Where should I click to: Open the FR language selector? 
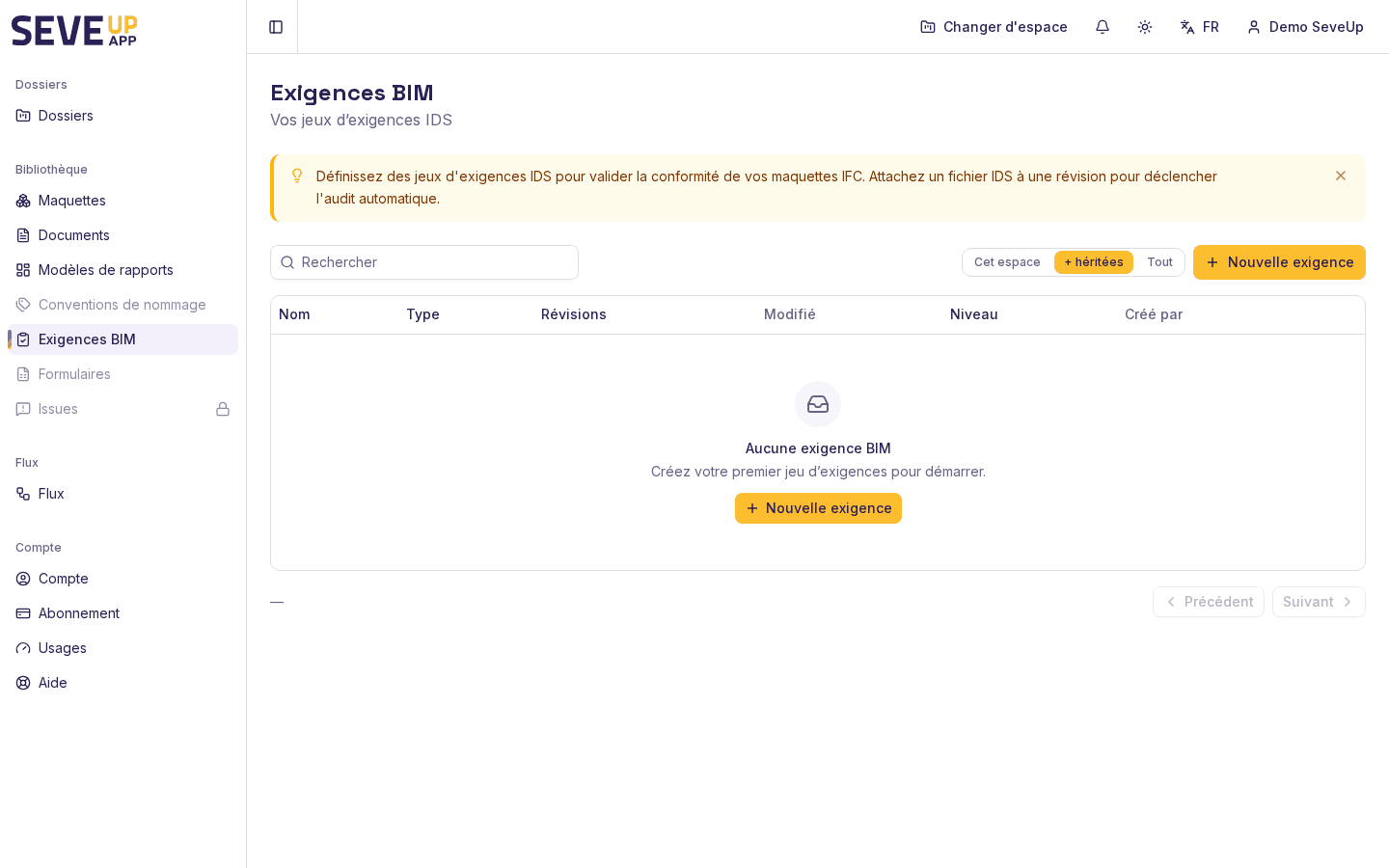pos(1200,27)
